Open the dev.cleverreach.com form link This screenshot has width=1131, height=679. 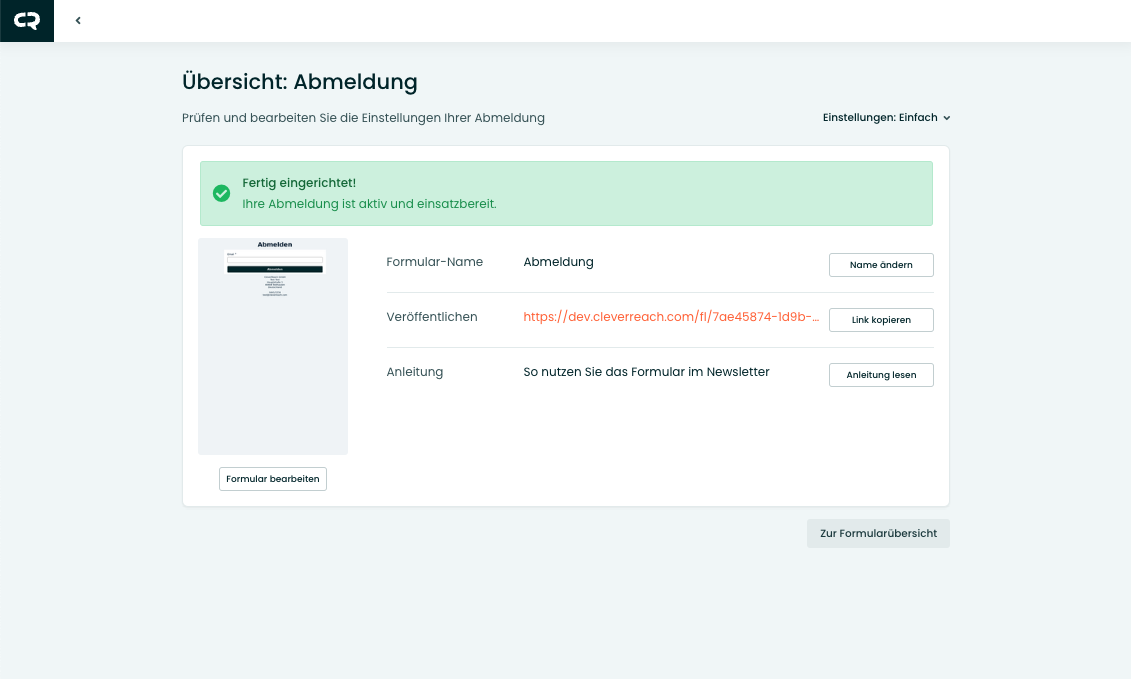(x=671, y=317)
